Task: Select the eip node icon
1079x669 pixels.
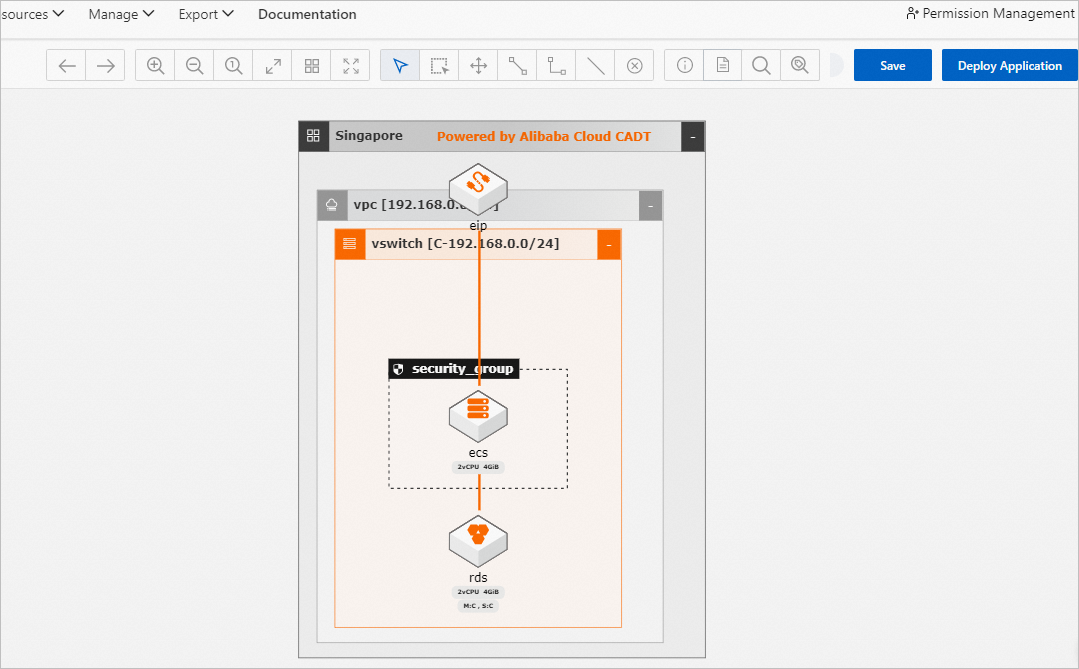Action: [478, 189]
